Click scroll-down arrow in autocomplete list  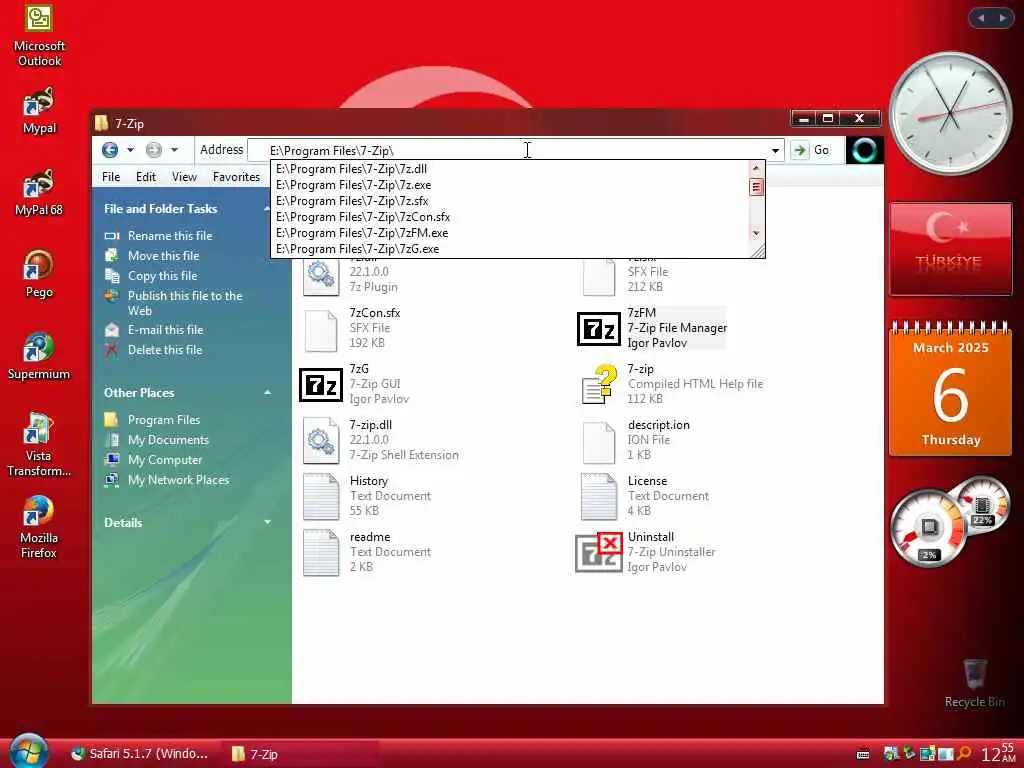756,233
